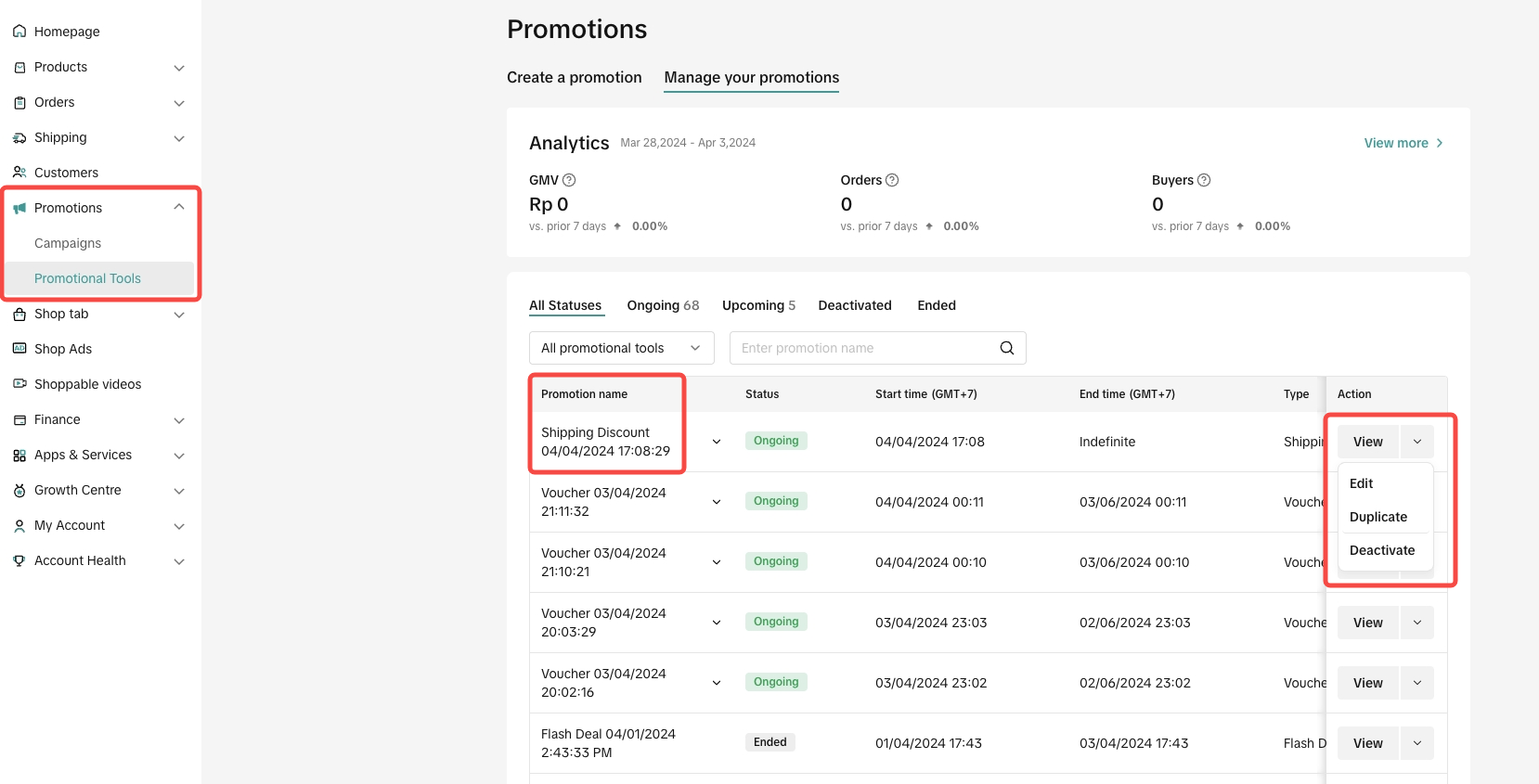
Task: Click the search magnifier icon
Action: tap(1006, 348)
